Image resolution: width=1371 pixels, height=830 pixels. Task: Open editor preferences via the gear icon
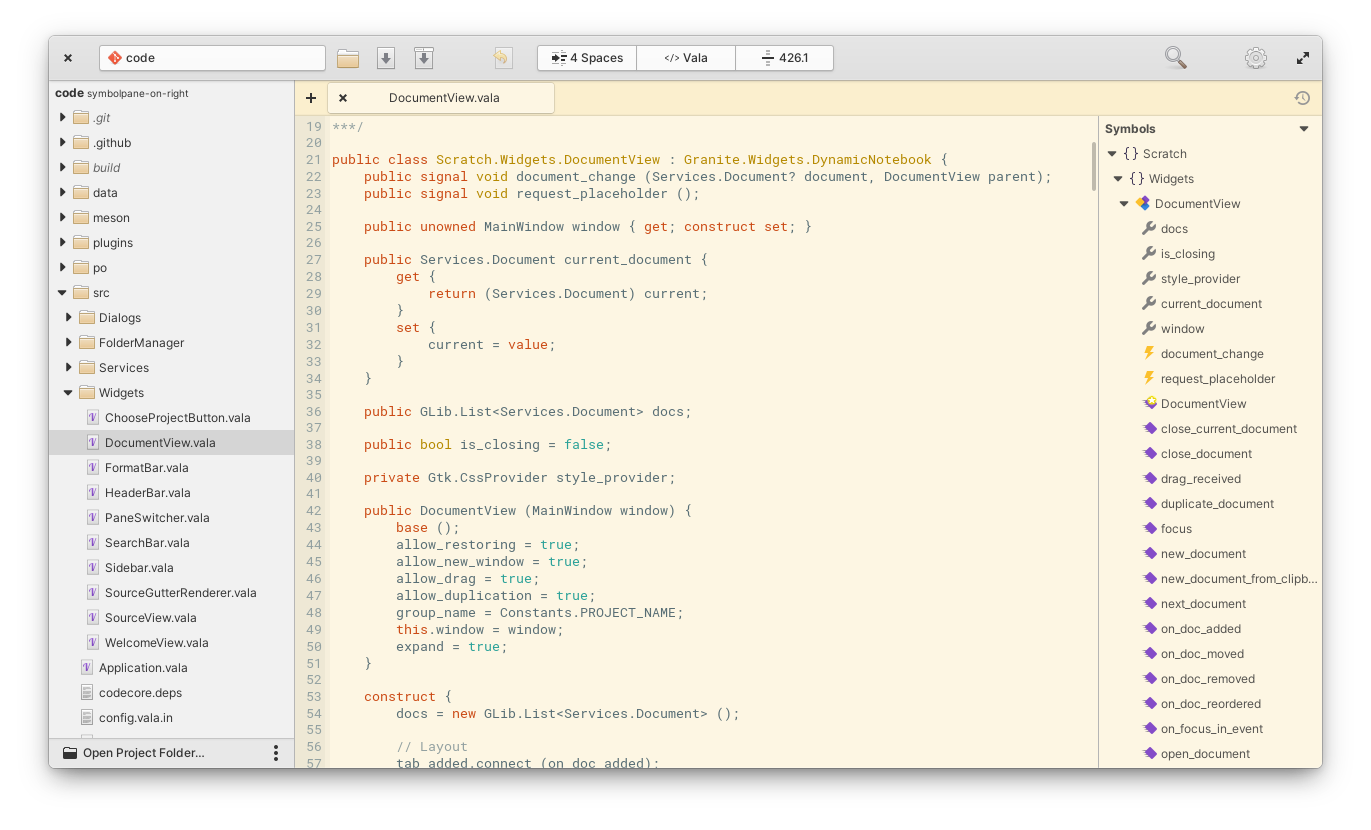pos(1255,58)
